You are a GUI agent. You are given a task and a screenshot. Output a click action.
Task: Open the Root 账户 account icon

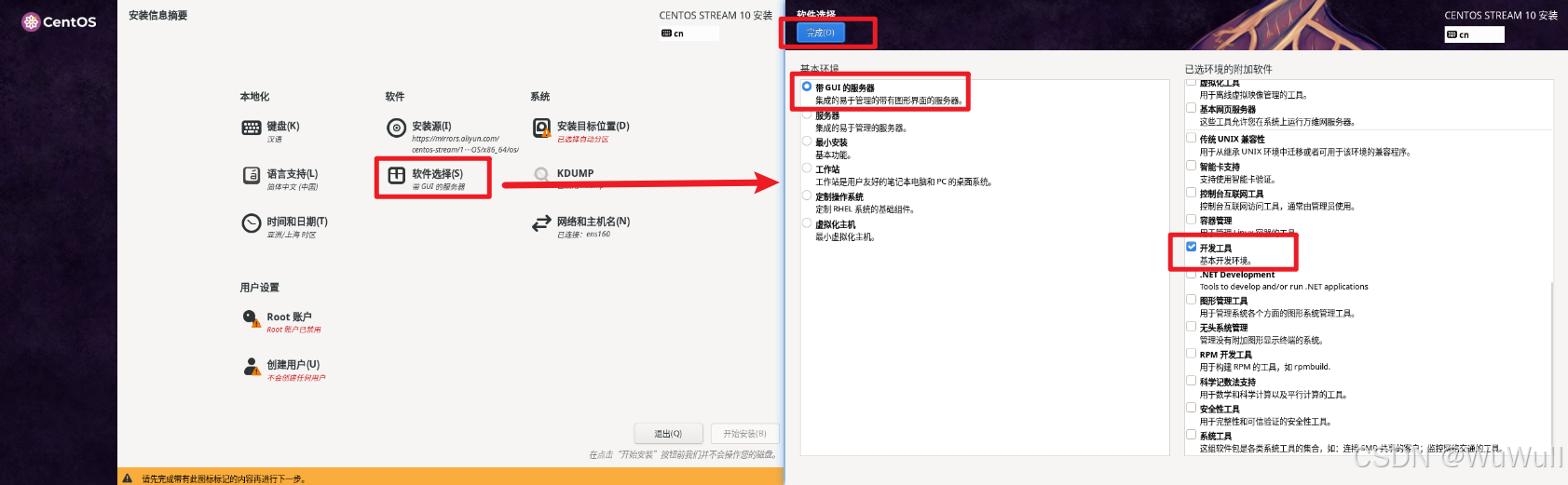252,319
